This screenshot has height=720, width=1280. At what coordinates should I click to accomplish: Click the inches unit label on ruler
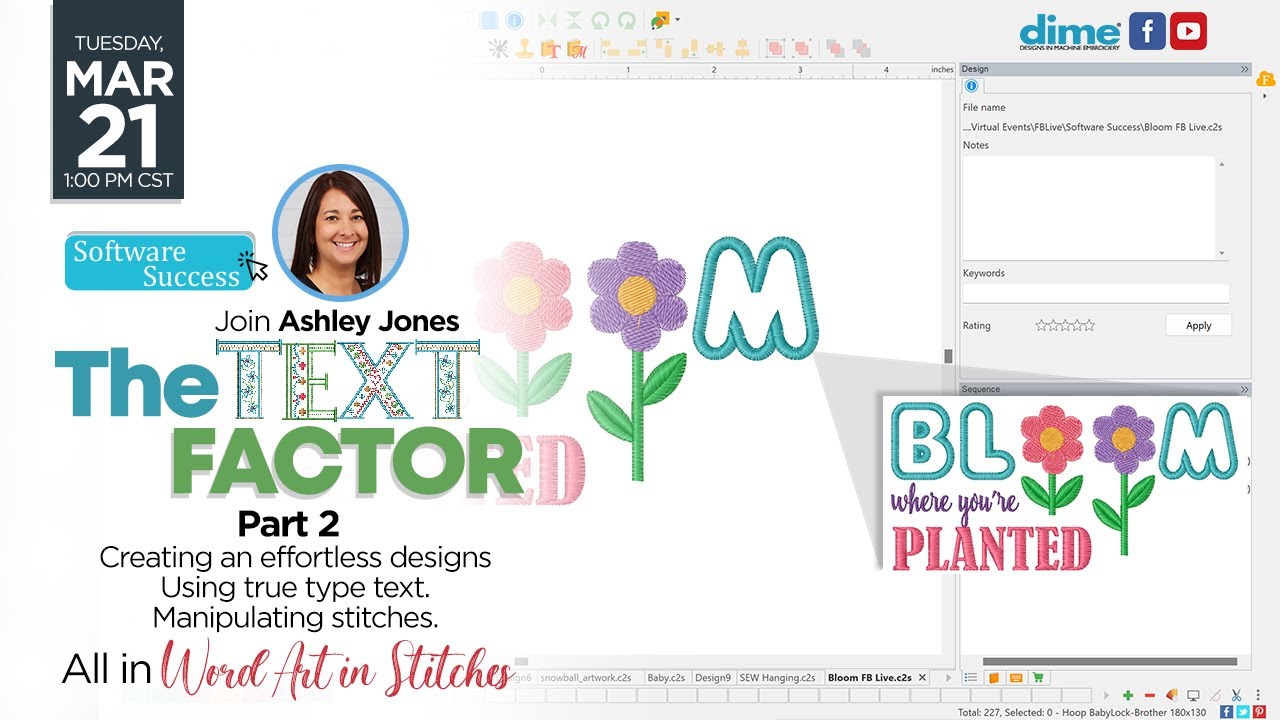[942, 70]
